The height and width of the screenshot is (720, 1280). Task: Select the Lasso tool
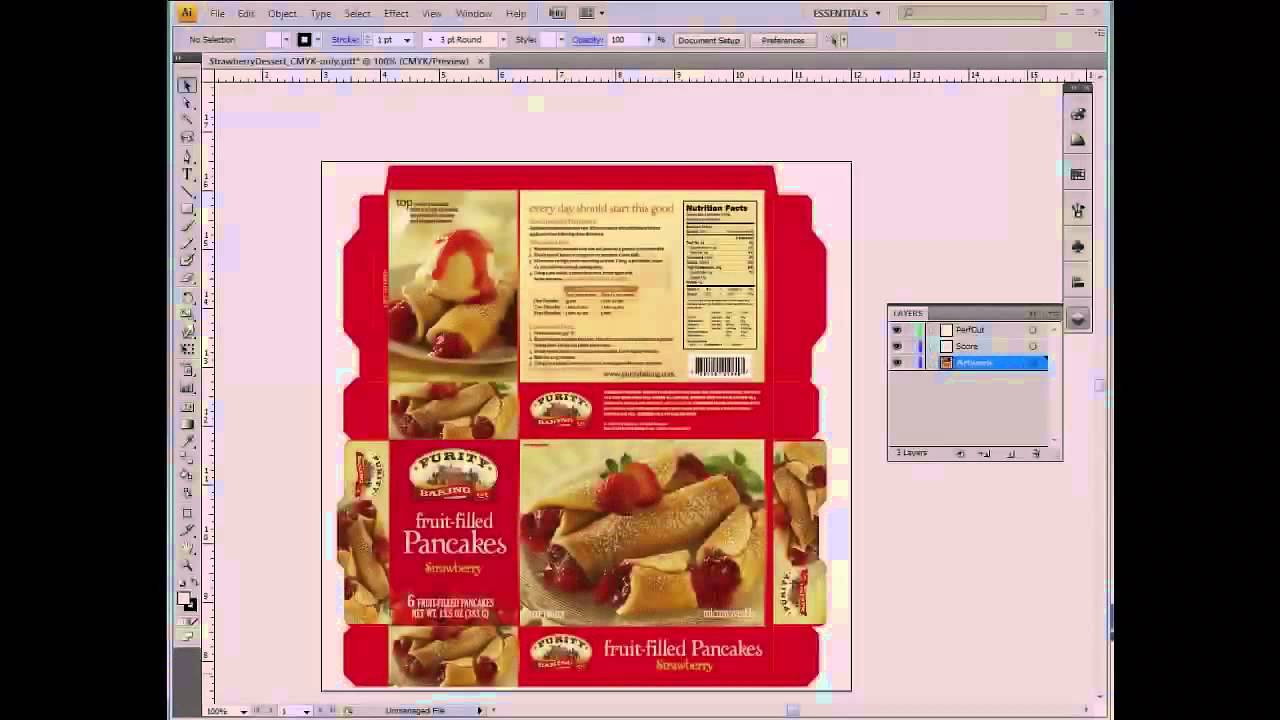click(x=187, y=137)
